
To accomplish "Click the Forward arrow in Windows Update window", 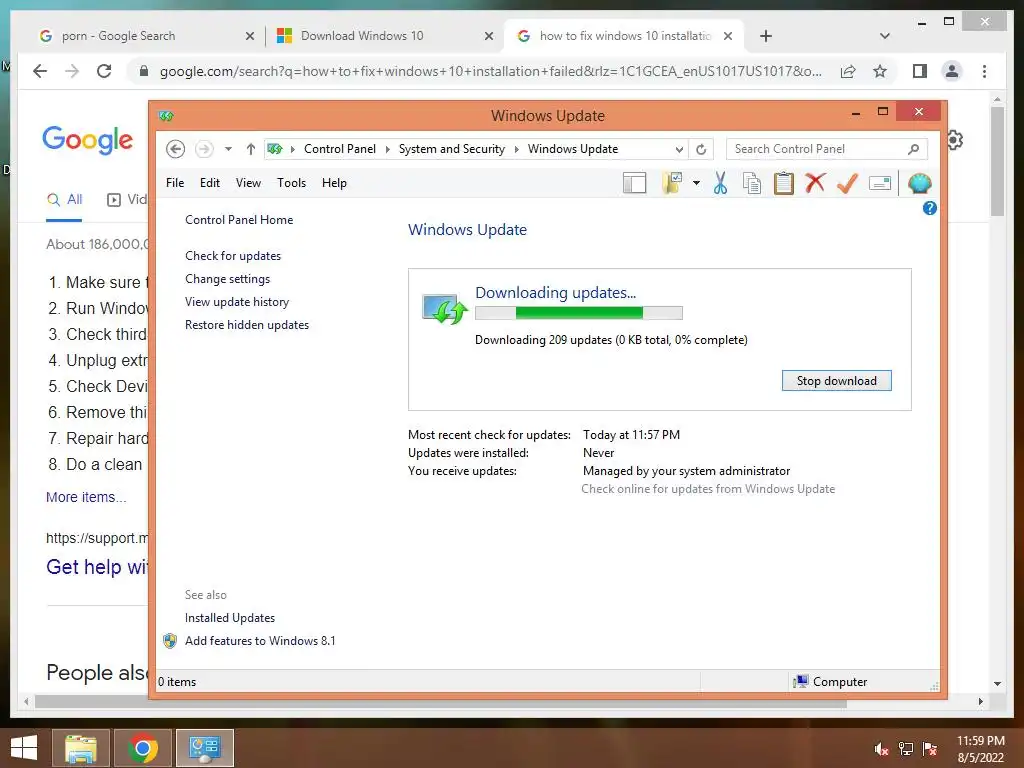I will point(204,149).
